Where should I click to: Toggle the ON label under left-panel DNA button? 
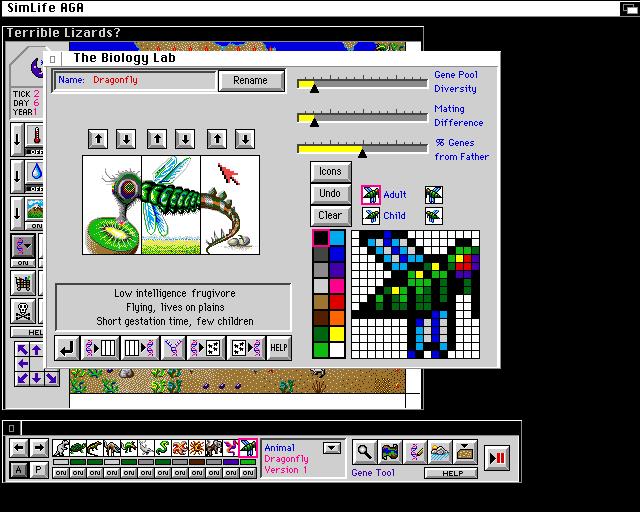pyautogui.click(x=23, y=263)
